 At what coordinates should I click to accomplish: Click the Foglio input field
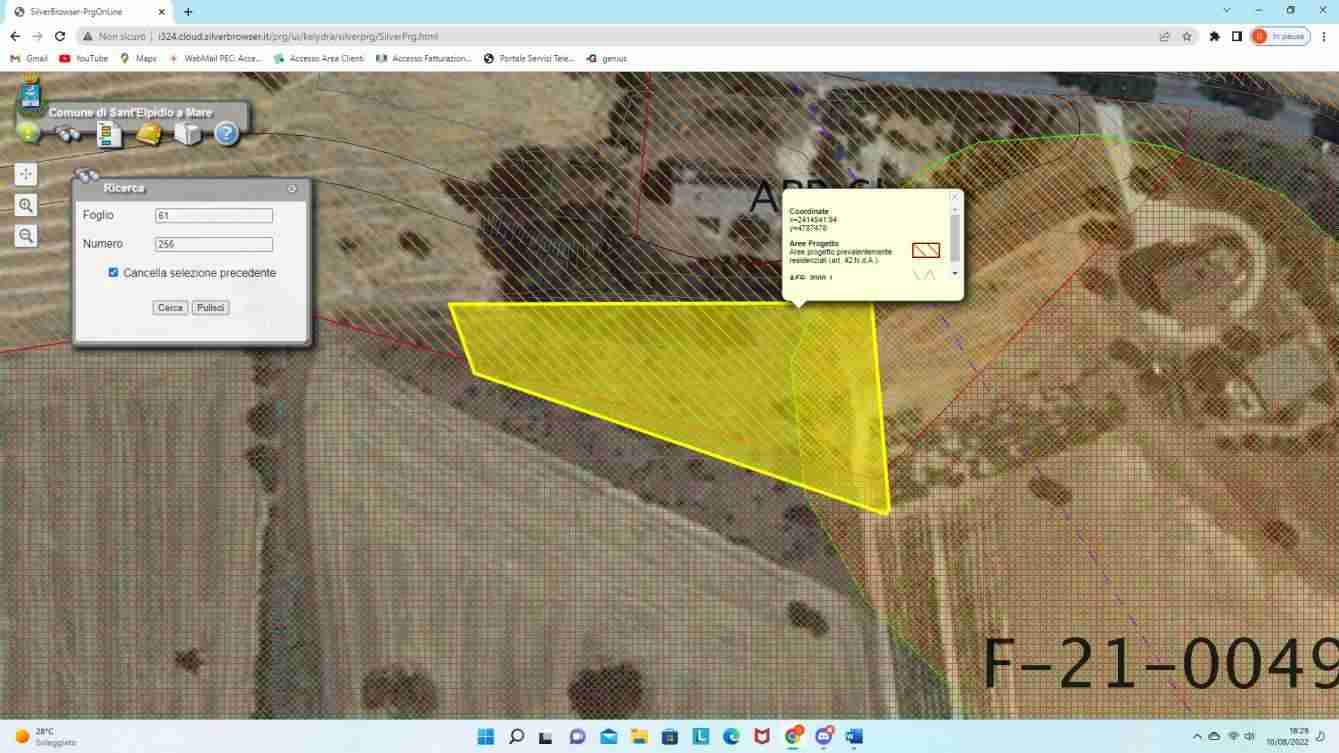214,216
